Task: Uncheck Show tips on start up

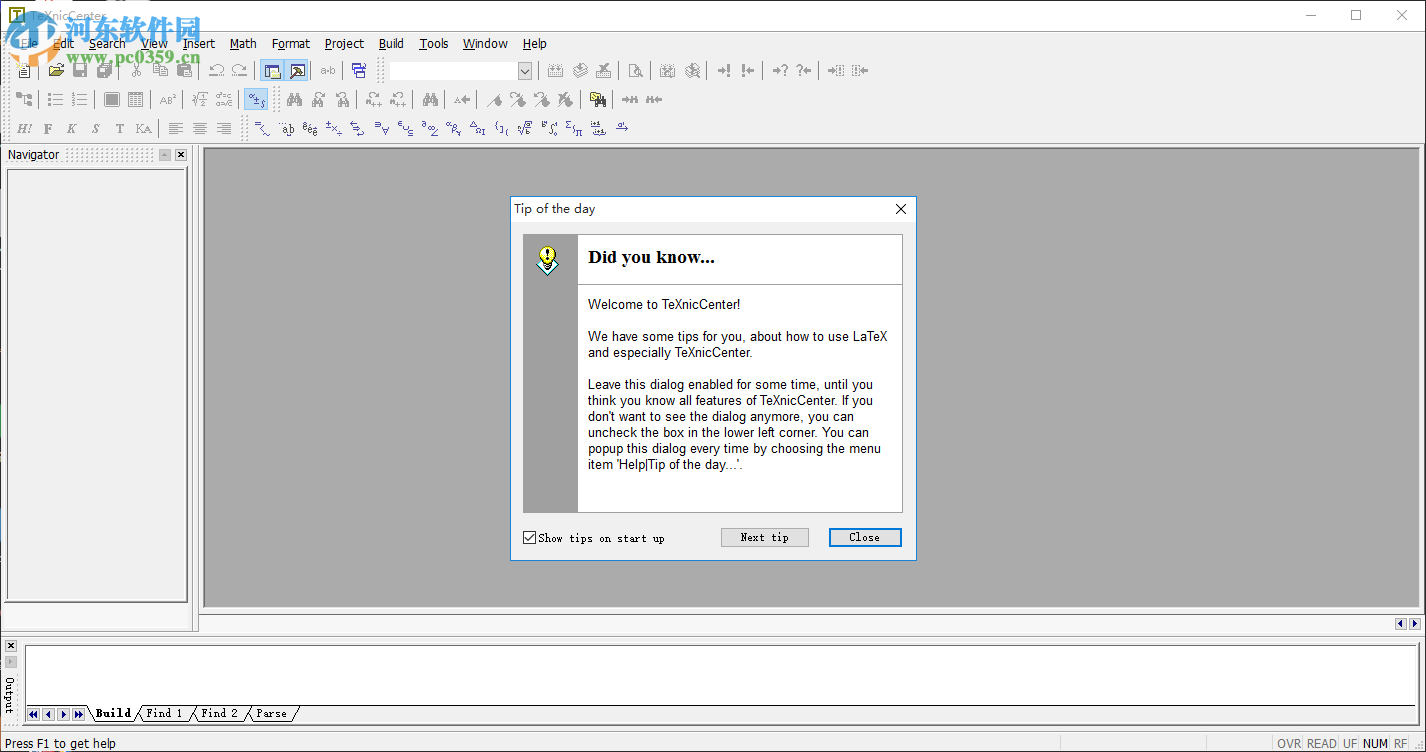Action: click(x=530, y=538)
